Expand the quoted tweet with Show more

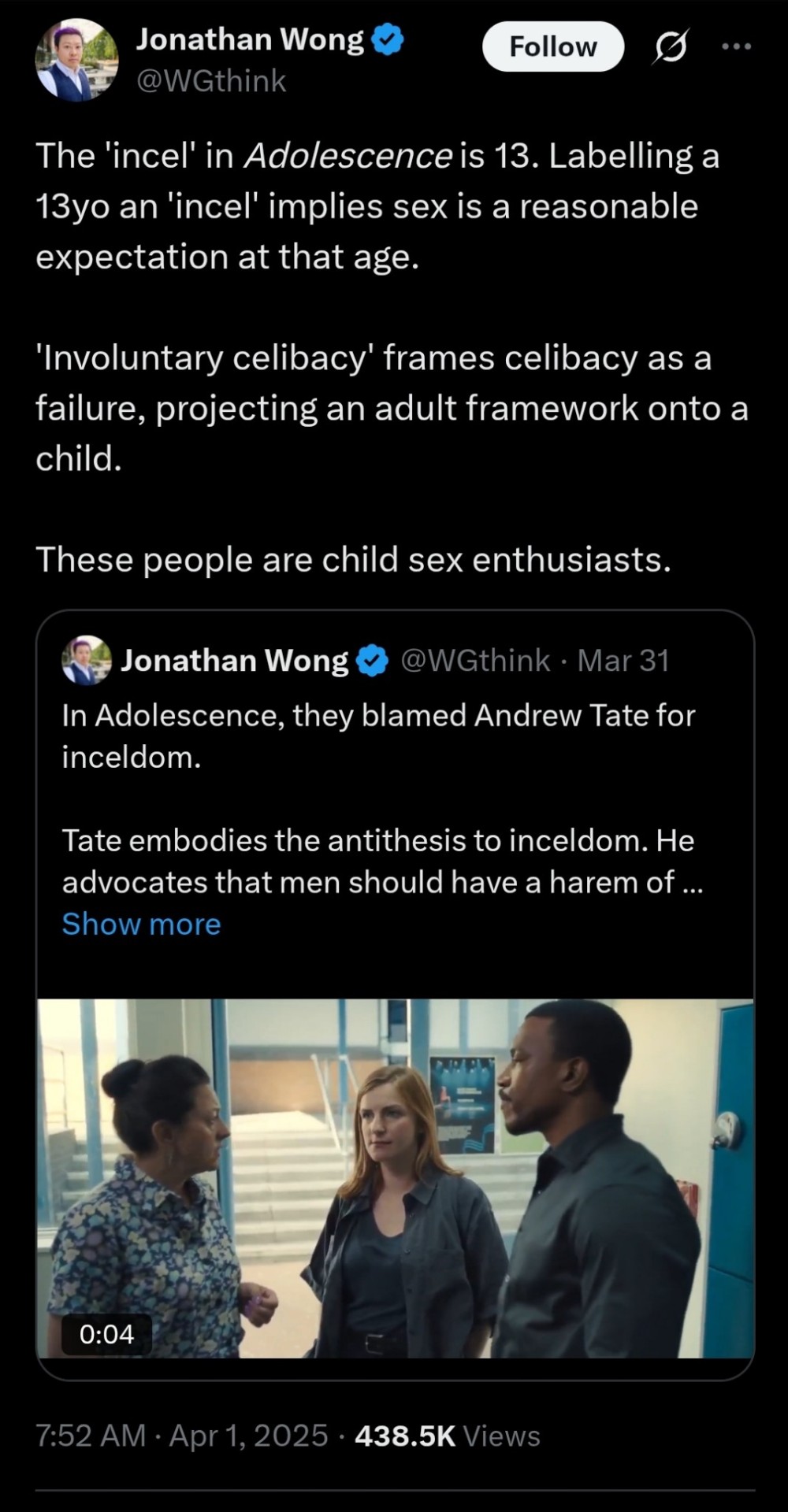142,924
